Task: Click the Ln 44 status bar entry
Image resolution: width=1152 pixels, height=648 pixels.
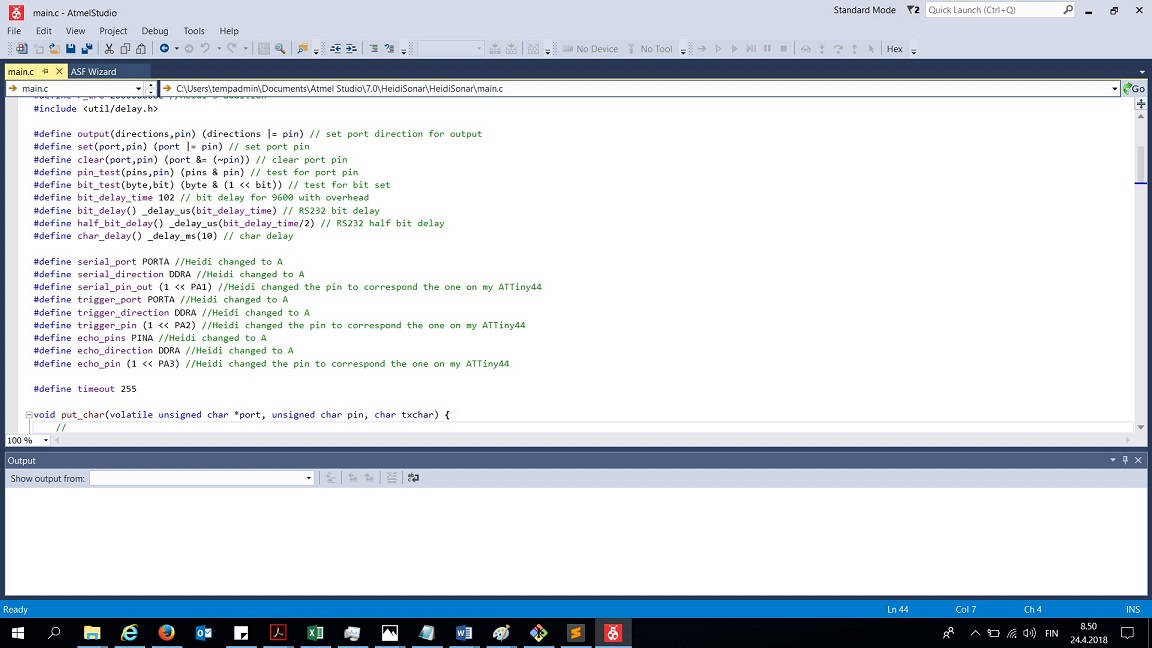Action: [x=898, y=609]
